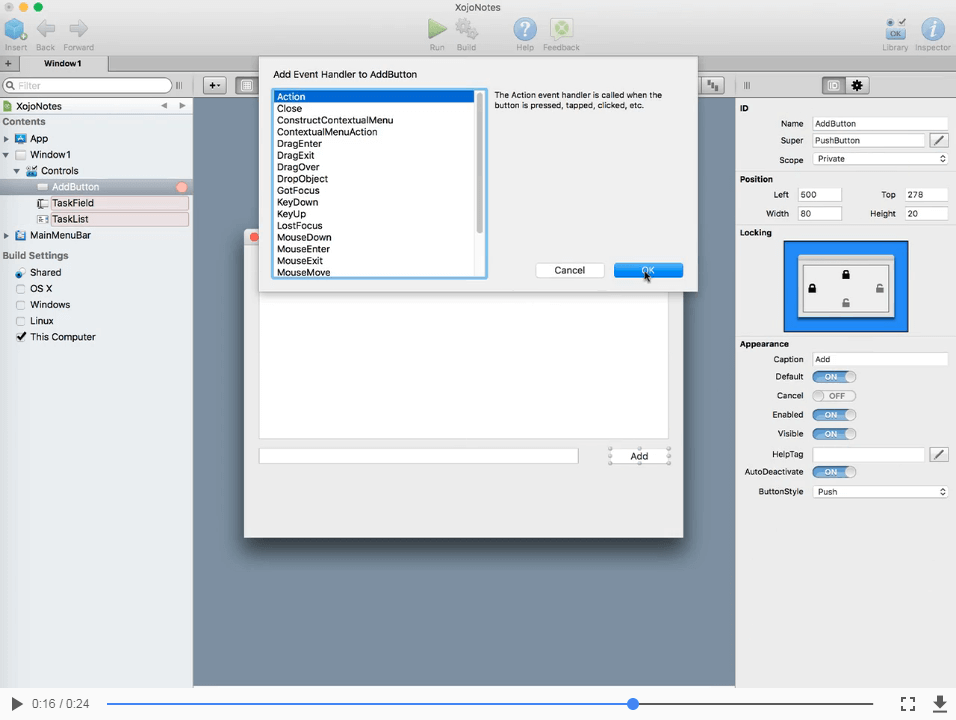Image resolution: width=956 pixels, height=720 pixels.
Task: Open the Inspector panel icon
Action: 932,29
